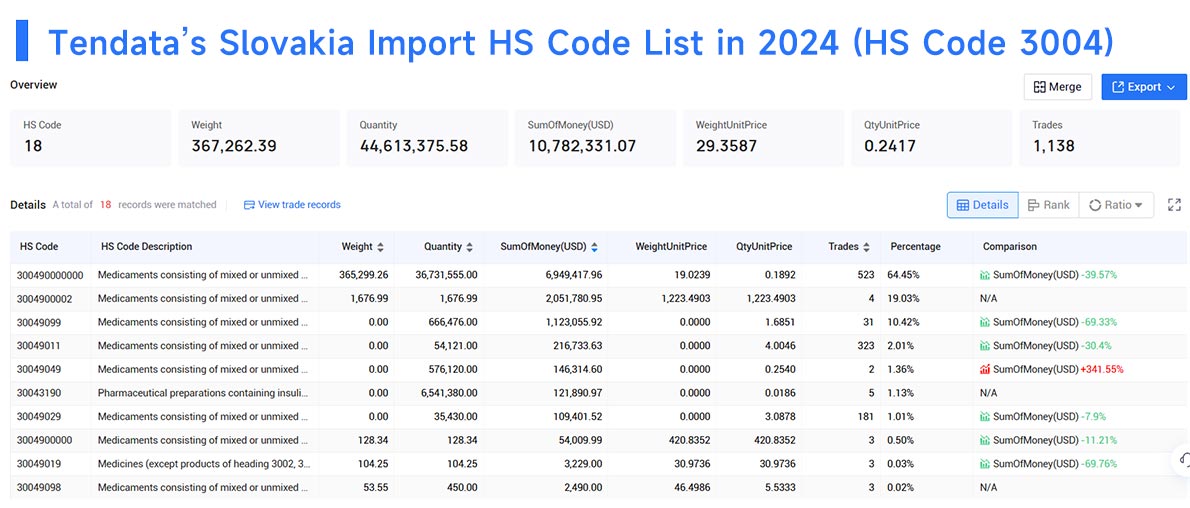Click red chart icon for 30049049
Viewport: 1190px width, 508px height.
(985, 369)
